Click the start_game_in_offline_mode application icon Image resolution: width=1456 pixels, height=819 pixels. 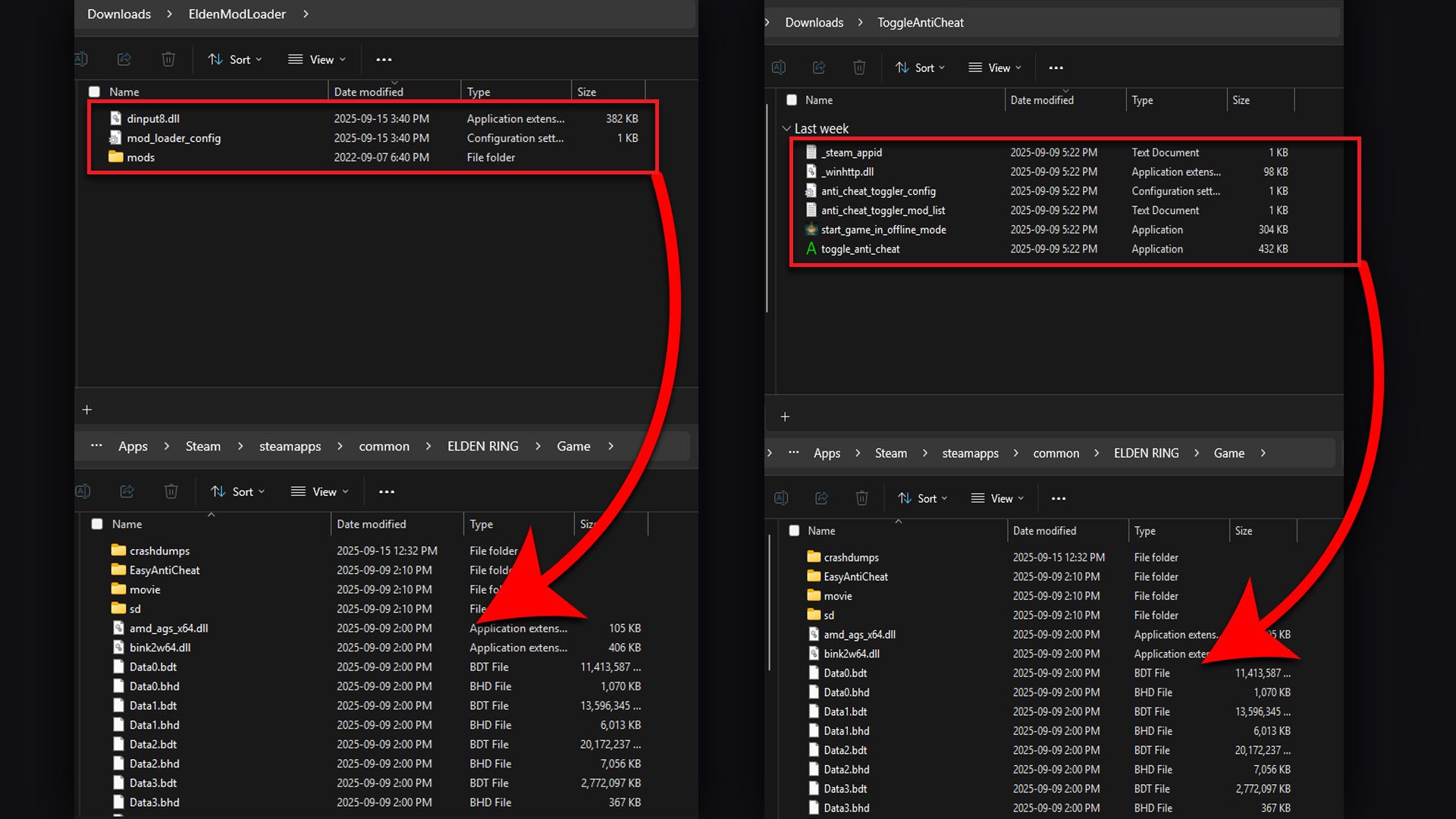[811, 230]
